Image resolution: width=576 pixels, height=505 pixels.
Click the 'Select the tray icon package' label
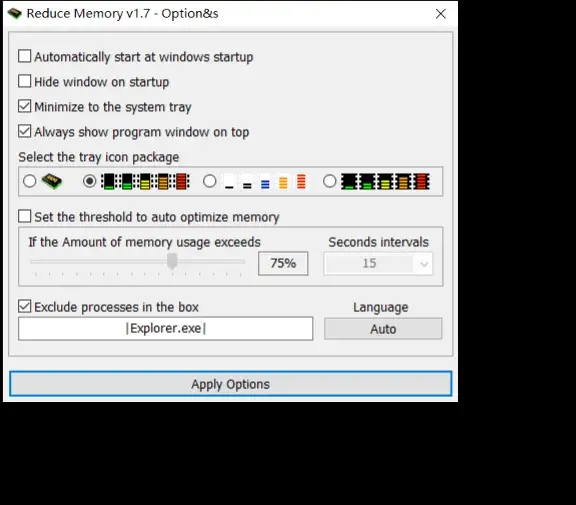click(x=99, y=157)
